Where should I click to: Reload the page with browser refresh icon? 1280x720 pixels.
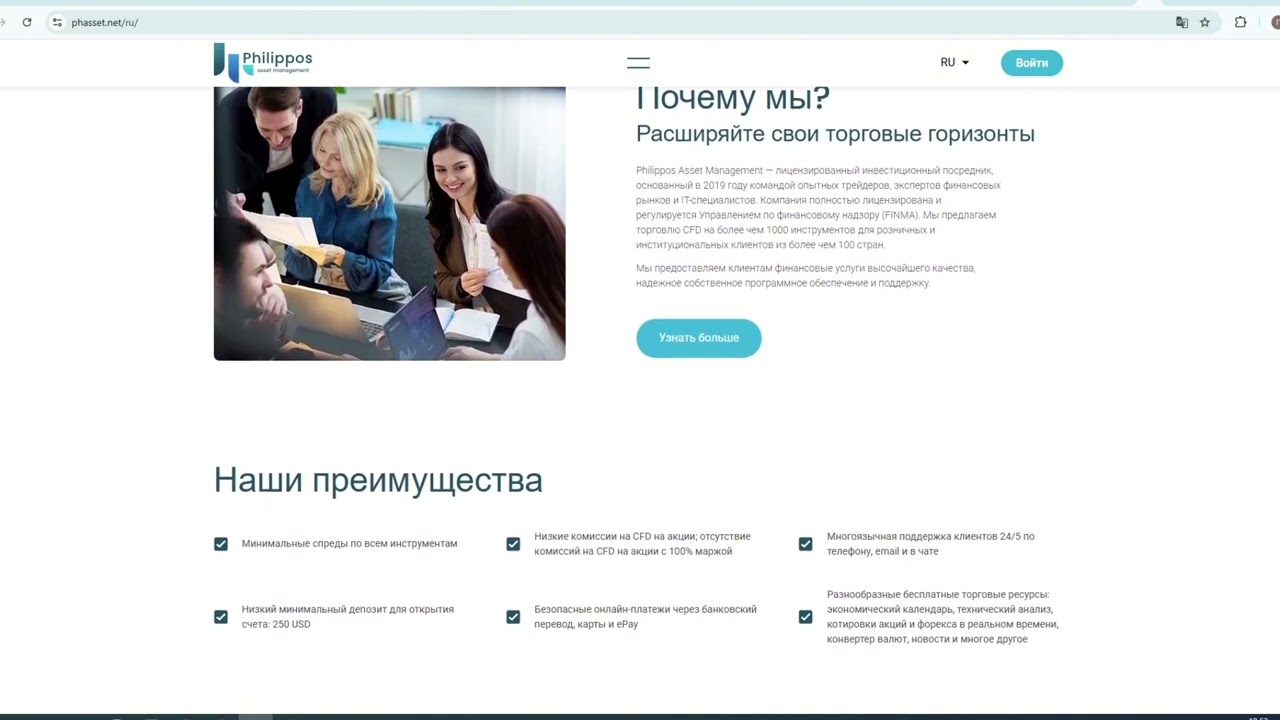(26, 22)
